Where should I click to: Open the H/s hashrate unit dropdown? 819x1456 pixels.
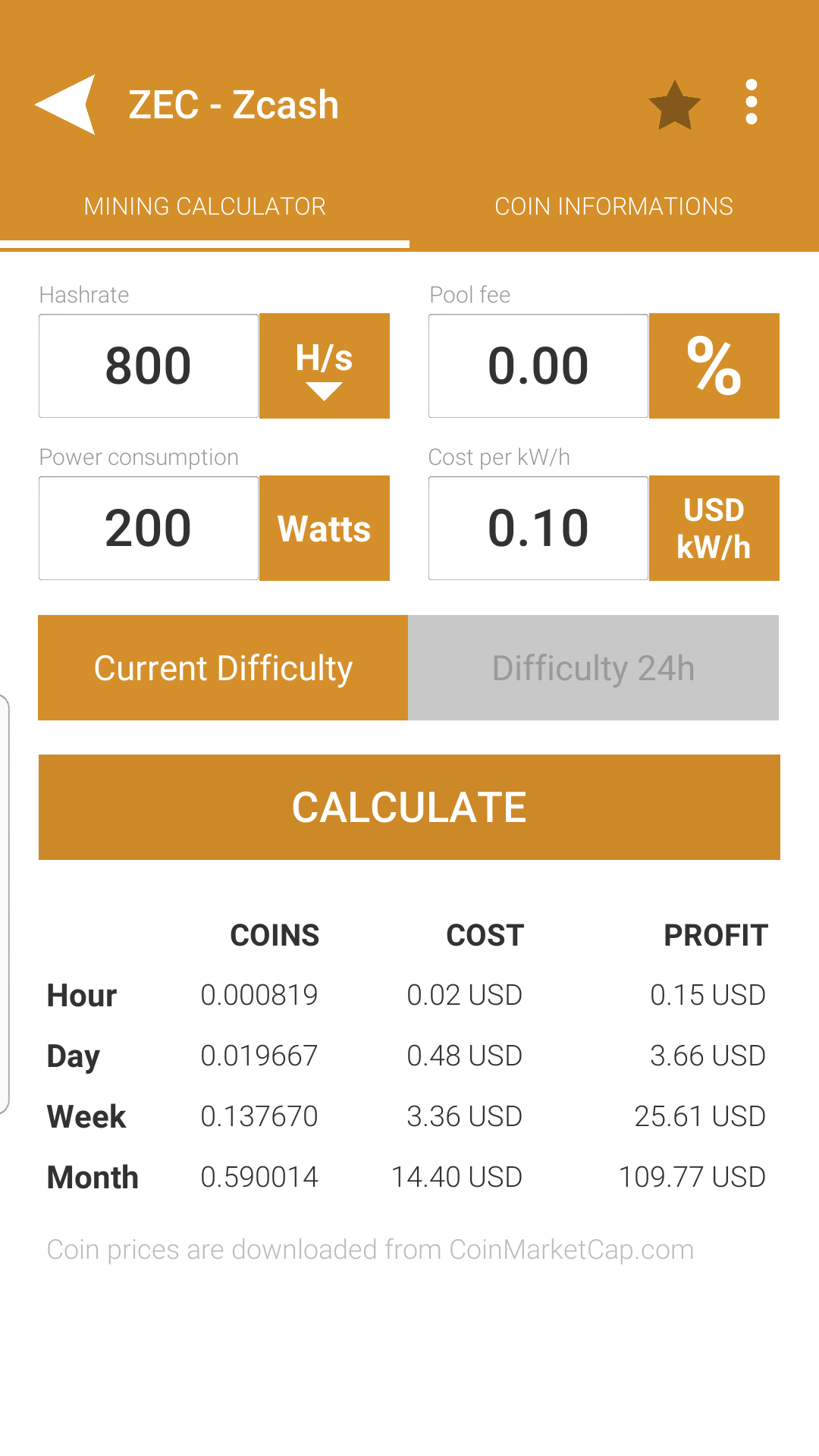[x=325, y=366]
